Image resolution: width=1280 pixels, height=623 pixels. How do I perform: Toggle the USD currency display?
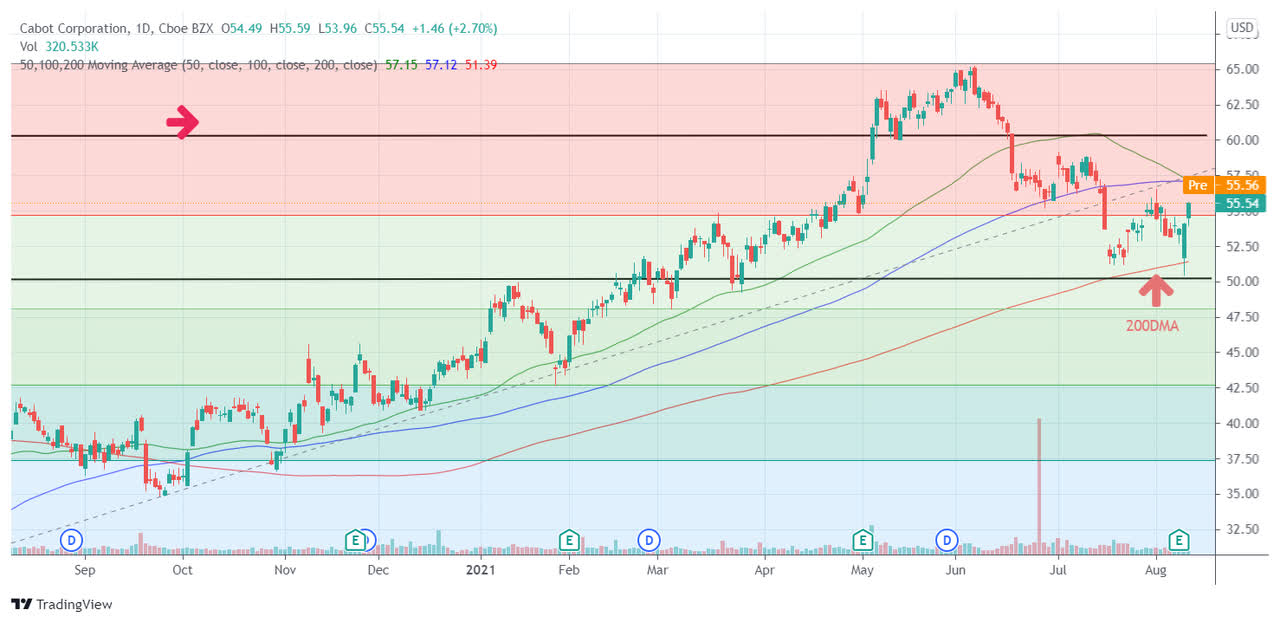1240,27
